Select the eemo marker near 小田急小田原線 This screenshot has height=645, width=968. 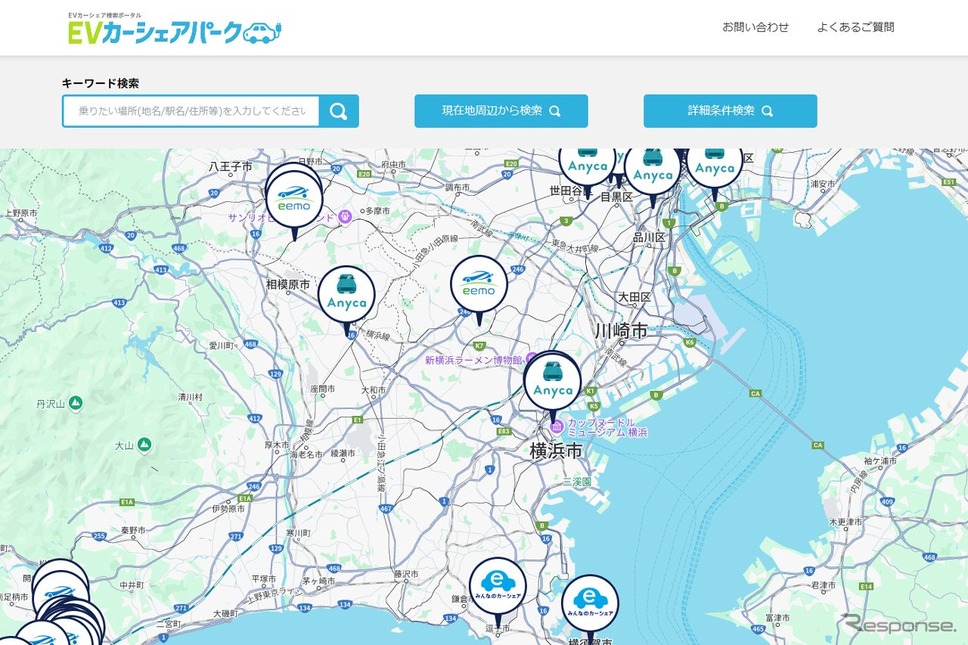tap(479, 286)
